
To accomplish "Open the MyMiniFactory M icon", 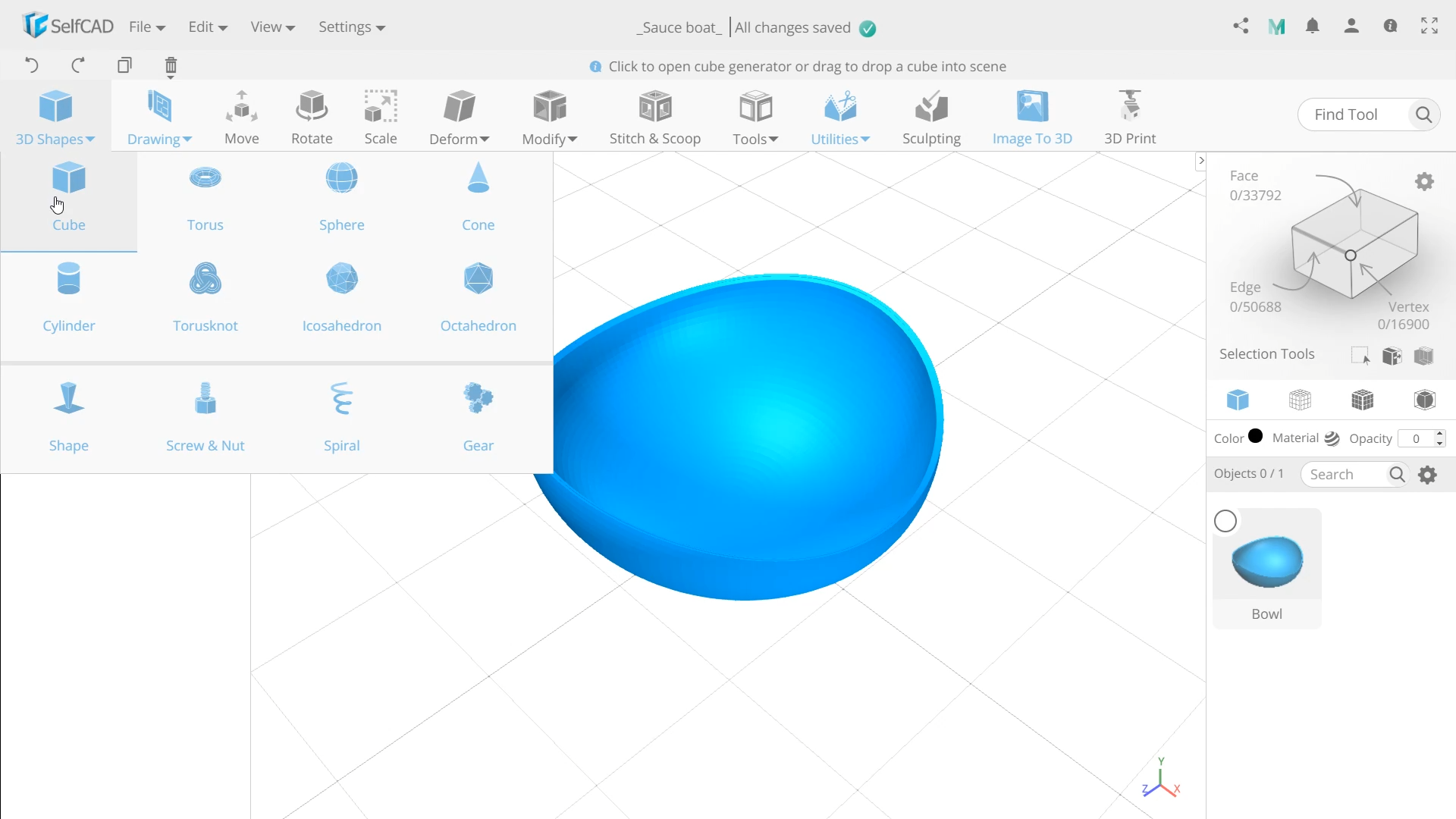I will [1276, 27].
